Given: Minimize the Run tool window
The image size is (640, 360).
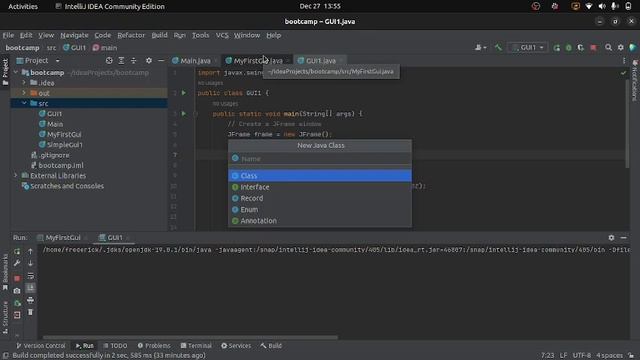Looking at the screenshot, I should 623,238.
